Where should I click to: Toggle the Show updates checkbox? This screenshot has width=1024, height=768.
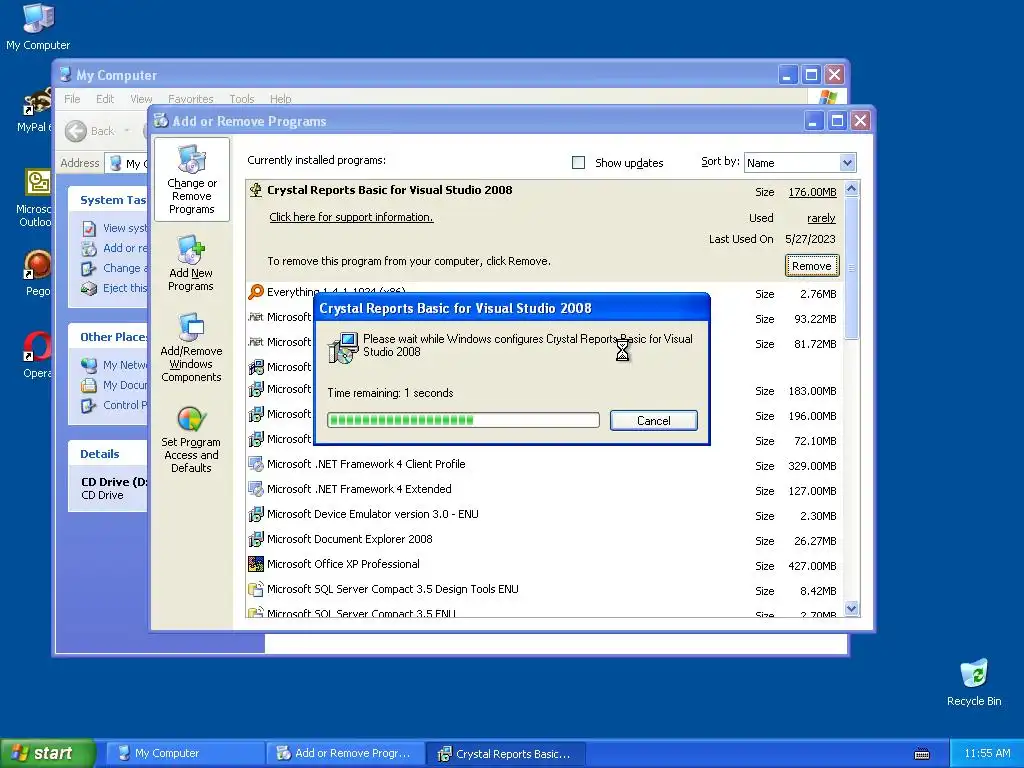(578, 163)
